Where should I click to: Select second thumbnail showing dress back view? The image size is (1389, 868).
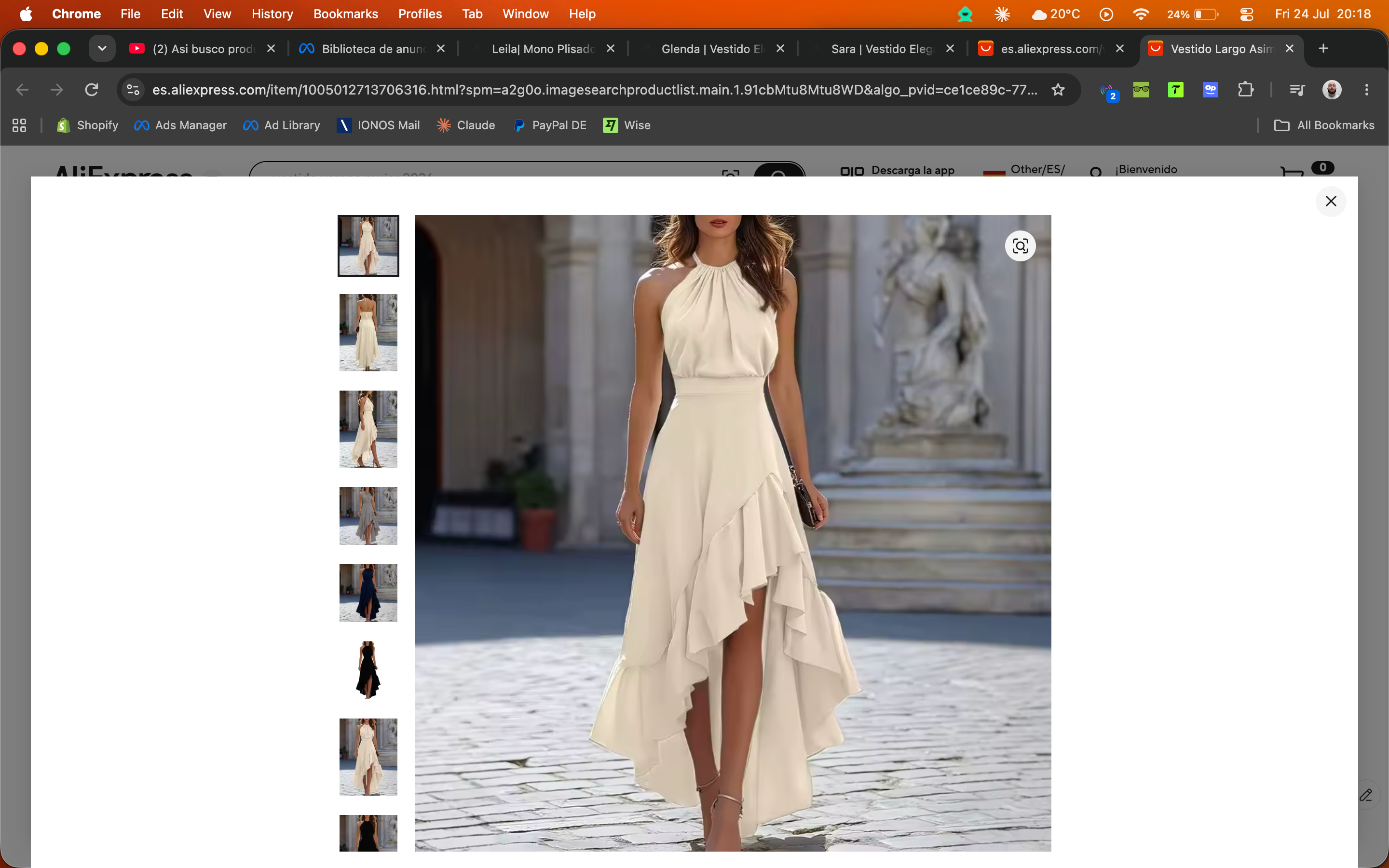pos(368,332)
